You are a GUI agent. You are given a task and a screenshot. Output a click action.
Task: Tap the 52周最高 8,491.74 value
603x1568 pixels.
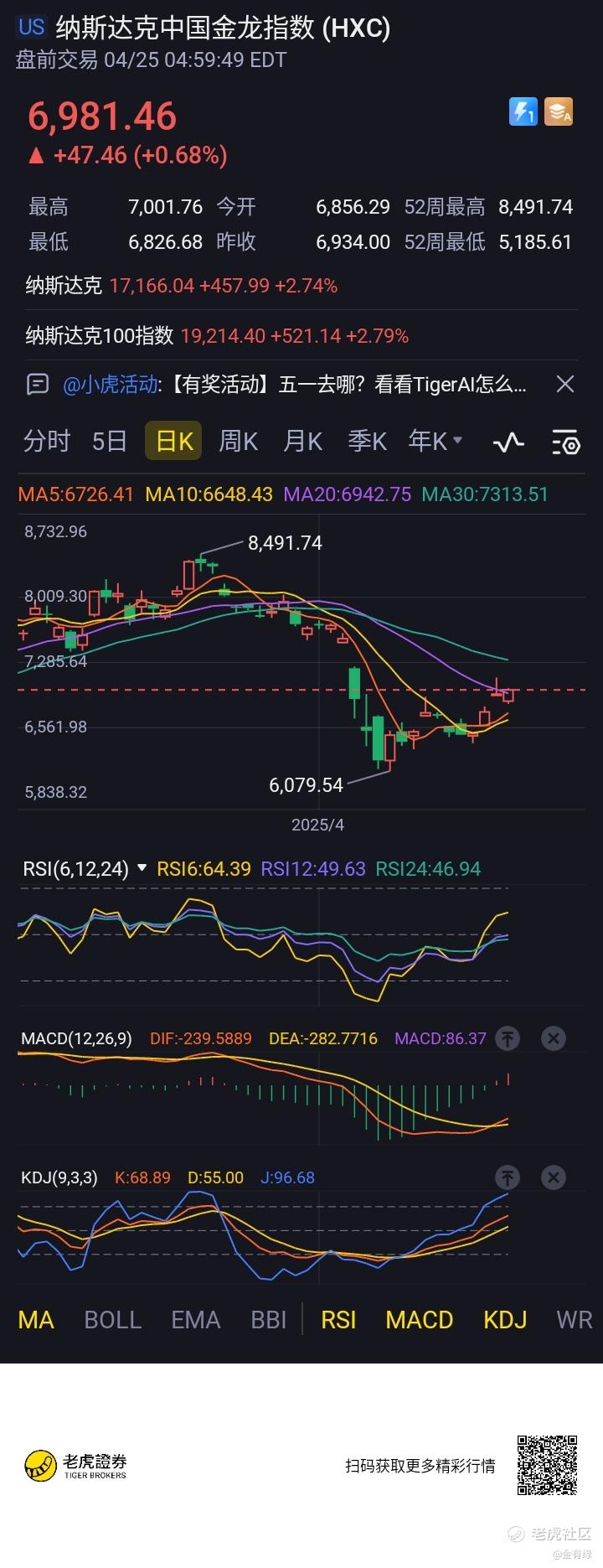535,207
